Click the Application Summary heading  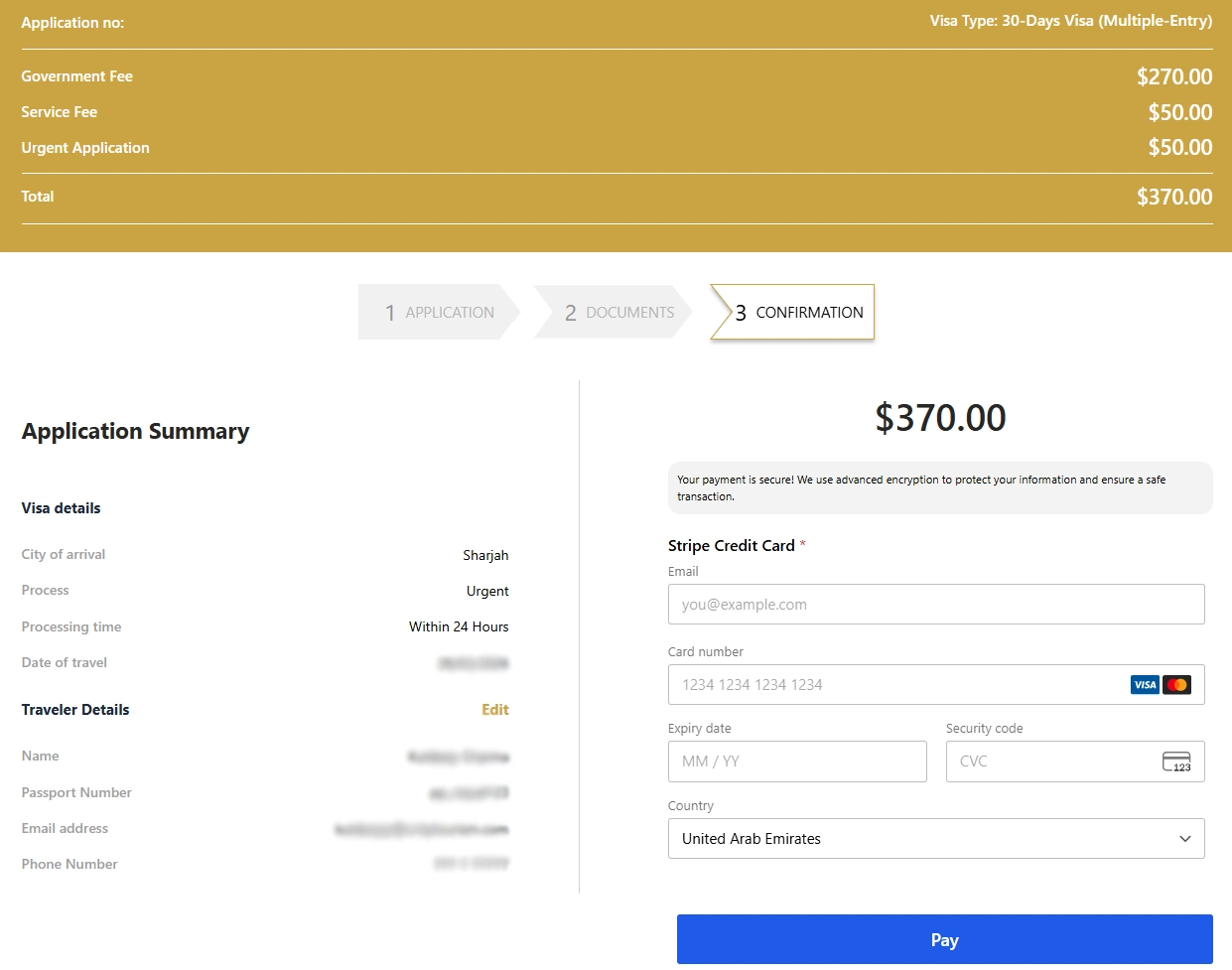pos(135,431)
